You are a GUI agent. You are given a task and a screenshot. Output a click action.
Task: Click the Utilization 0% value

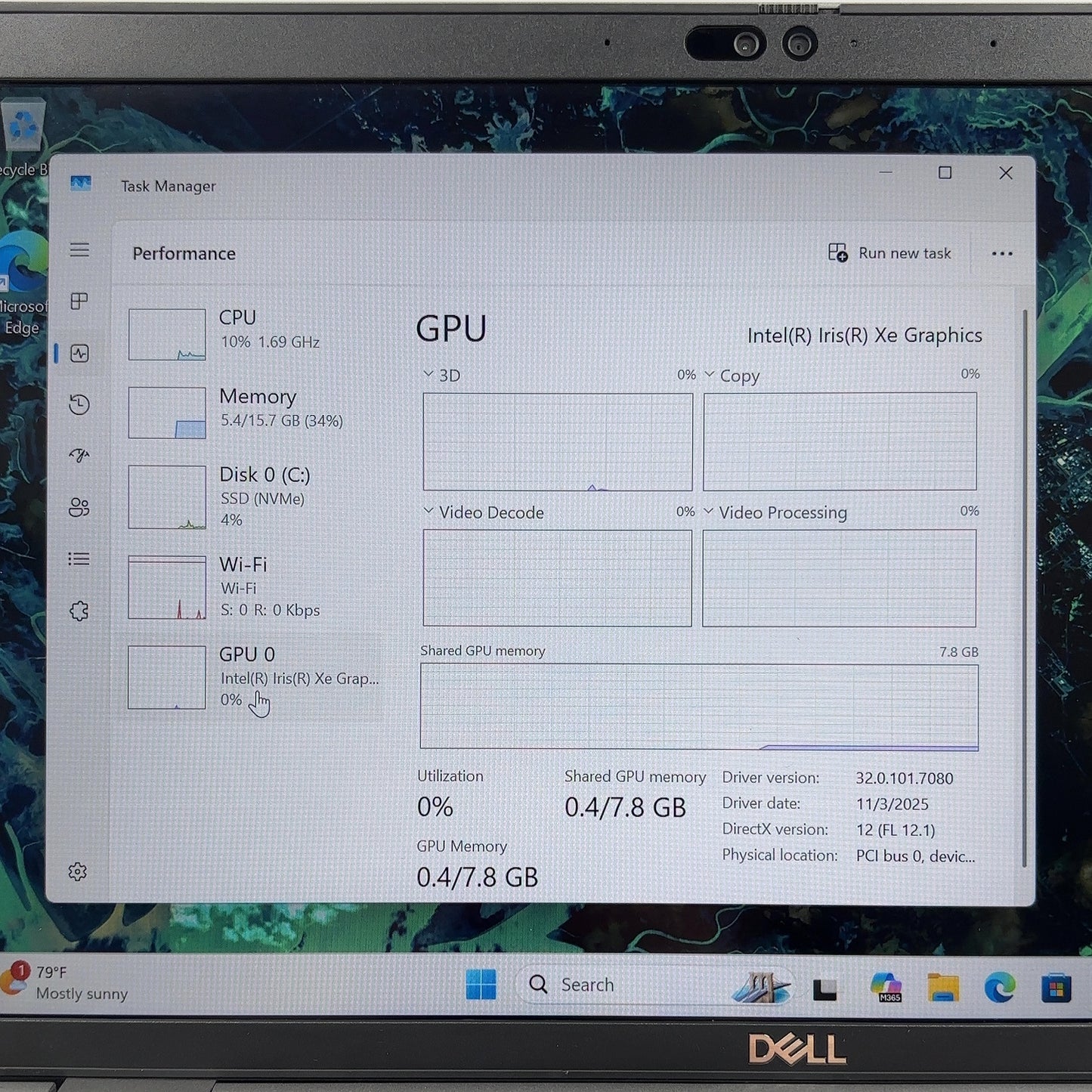[435, 807]
